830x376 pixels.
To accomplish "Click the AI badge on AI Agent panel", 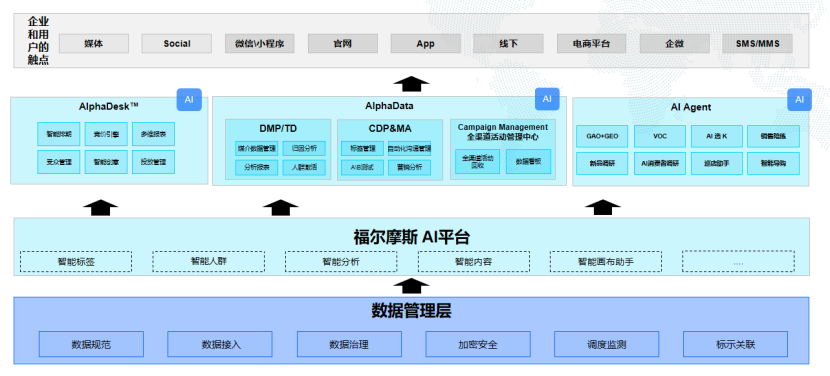I will pos(799,100).
